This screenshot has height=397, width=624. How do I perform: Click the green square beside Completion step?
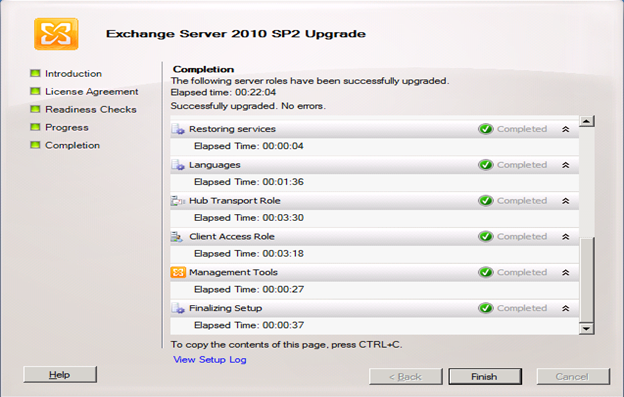35,145
